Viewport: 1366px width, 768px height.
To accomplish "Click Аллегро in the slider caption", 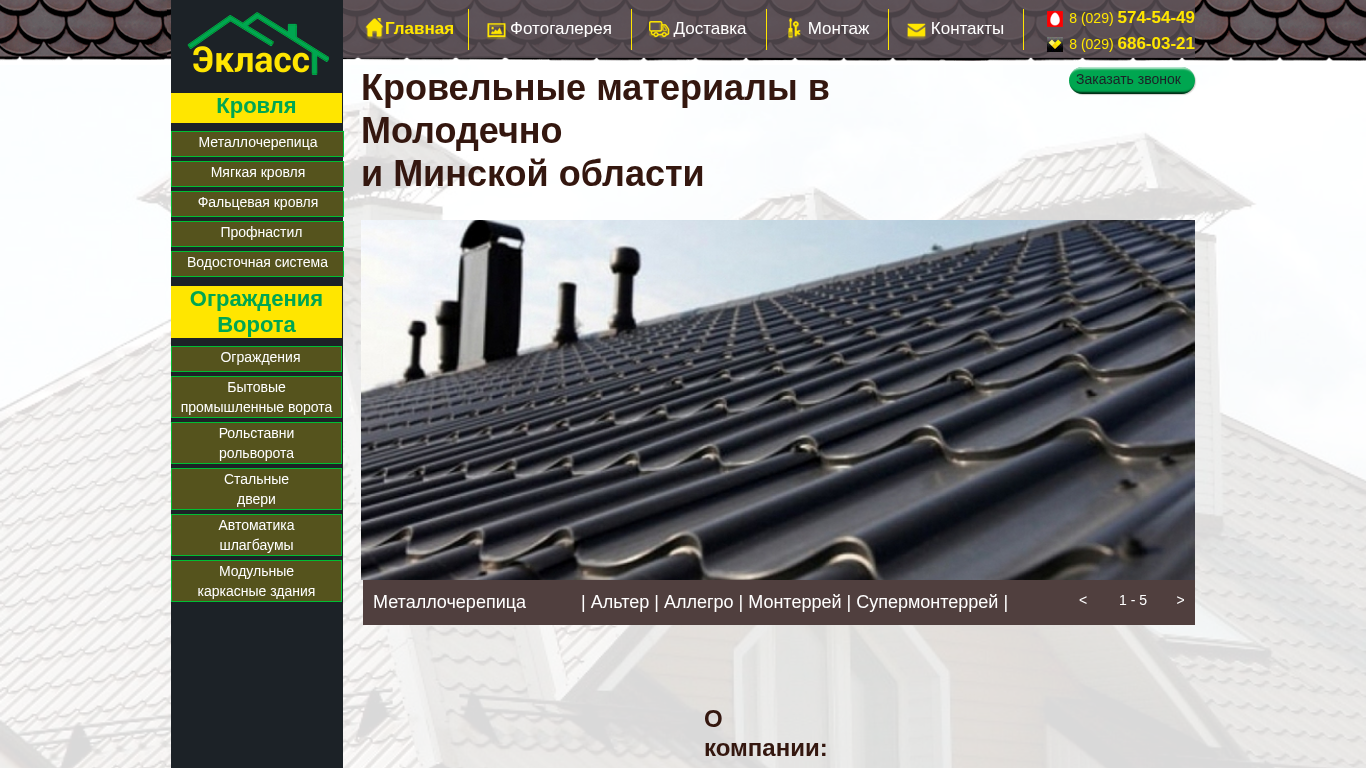I will (699, 602).
